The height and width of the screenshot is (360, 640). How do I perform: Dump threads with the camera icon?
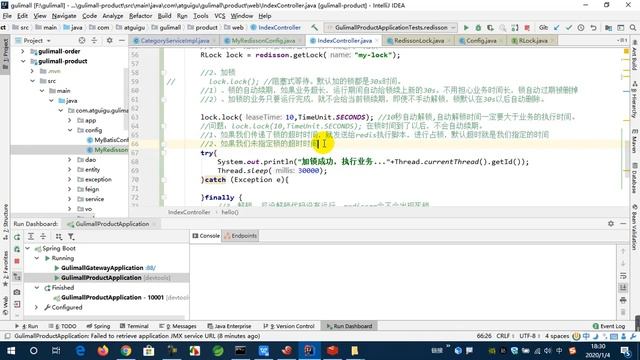[x=17, y=292]
